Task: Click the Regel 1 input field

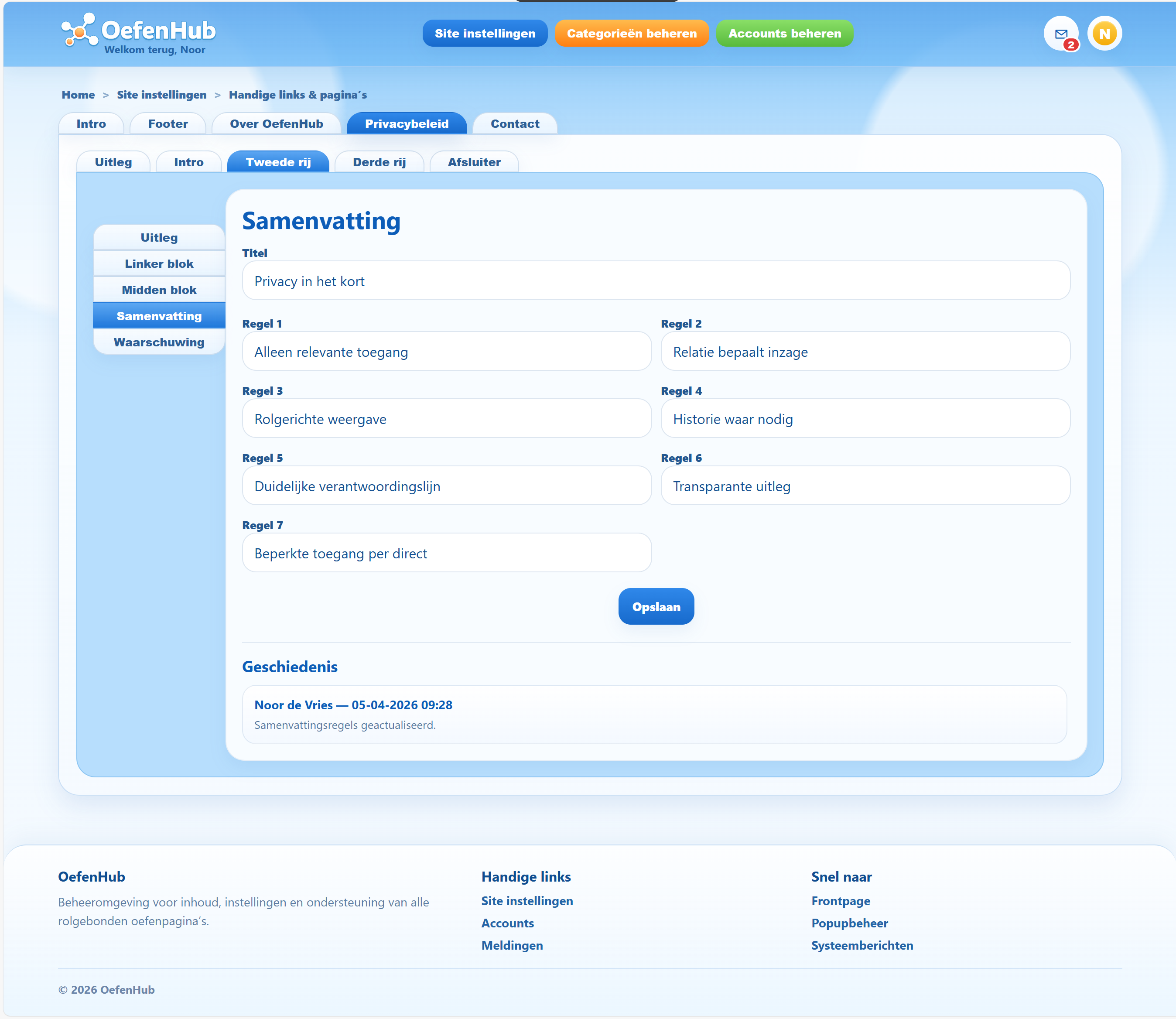Action: pyautogui.click(x=447, y=352)
